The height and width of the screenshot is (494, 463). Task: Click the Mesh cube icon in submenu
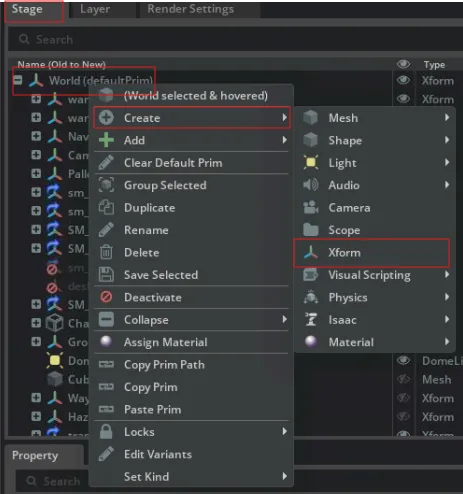tap(311, 118)
